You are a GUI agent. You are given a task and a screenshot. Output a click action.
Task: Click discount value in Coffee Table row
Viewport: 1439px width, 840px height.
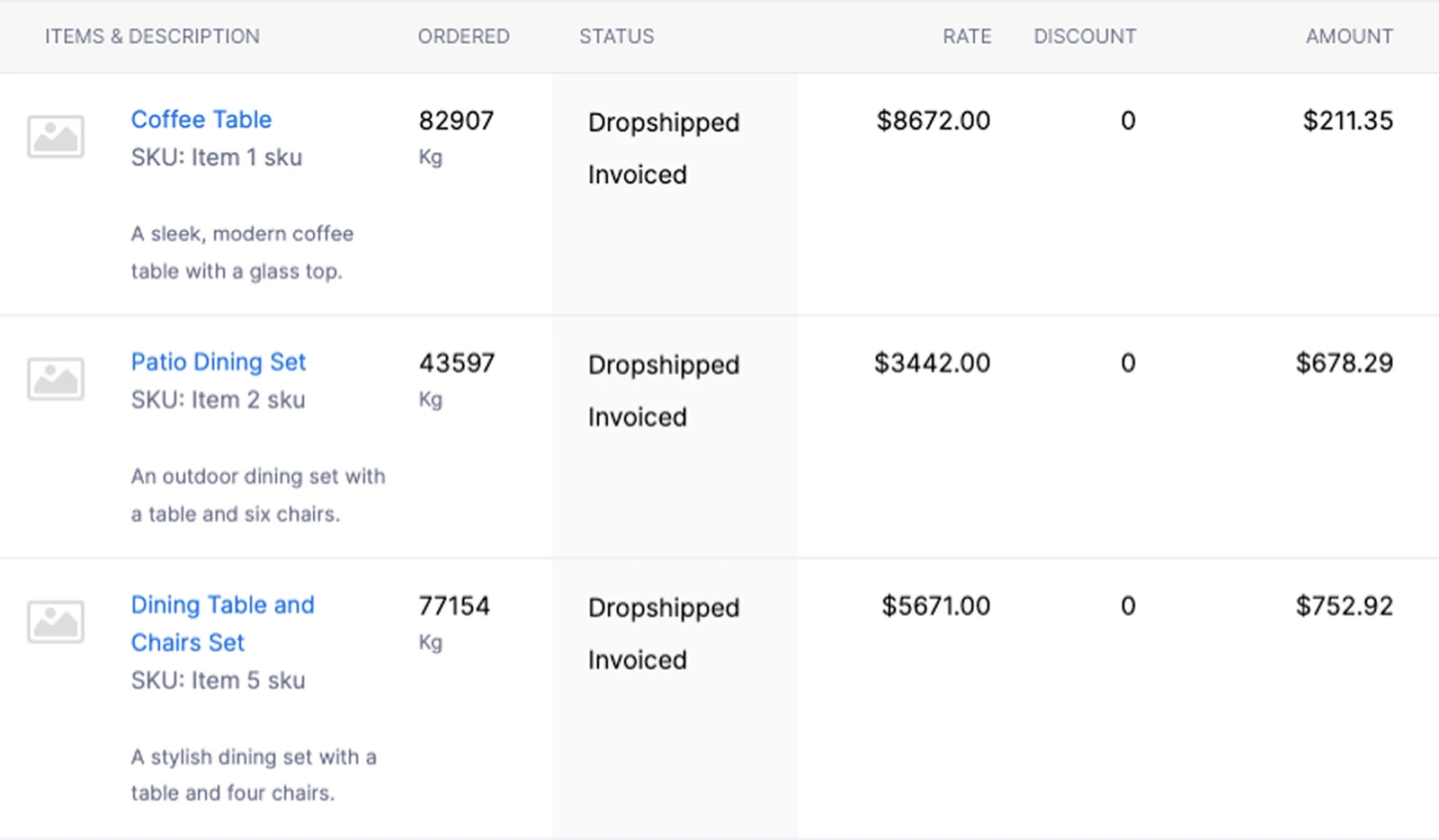pos(1128,121)
